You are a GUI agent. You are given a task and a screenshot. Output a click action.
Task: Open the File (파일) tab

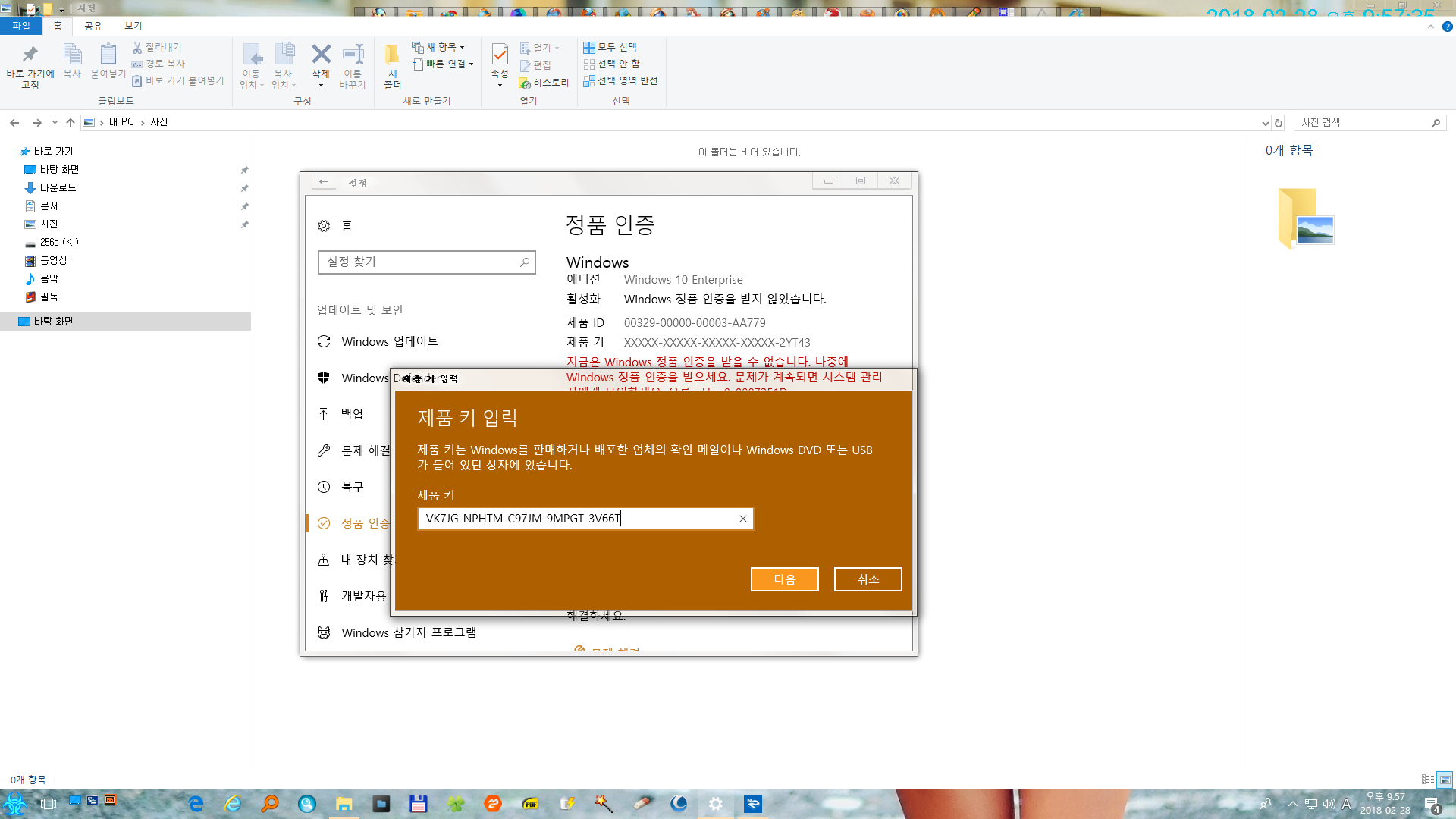[x=21, y=27]
